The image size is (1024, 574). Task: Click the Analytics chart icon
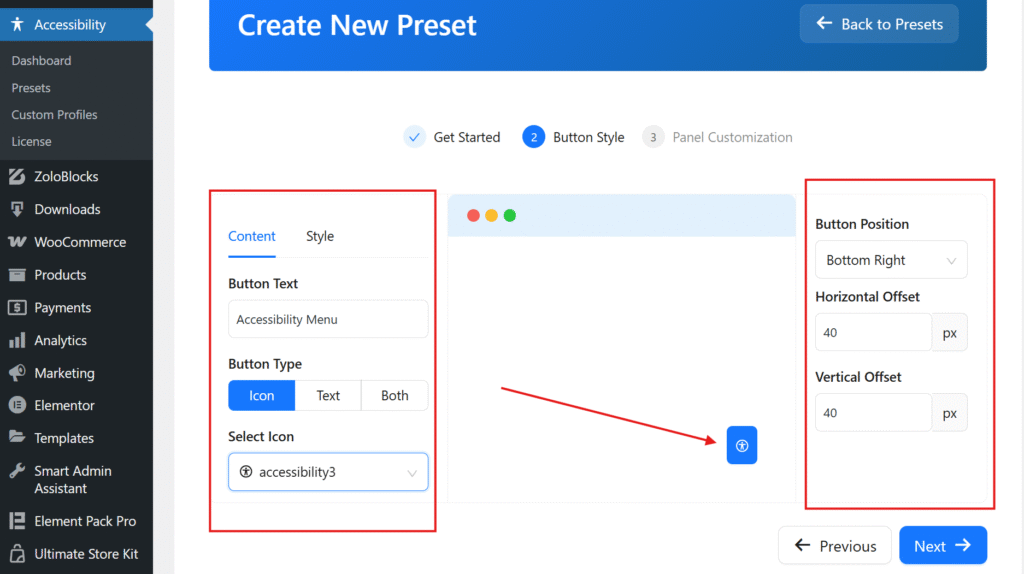click(16, 340)
